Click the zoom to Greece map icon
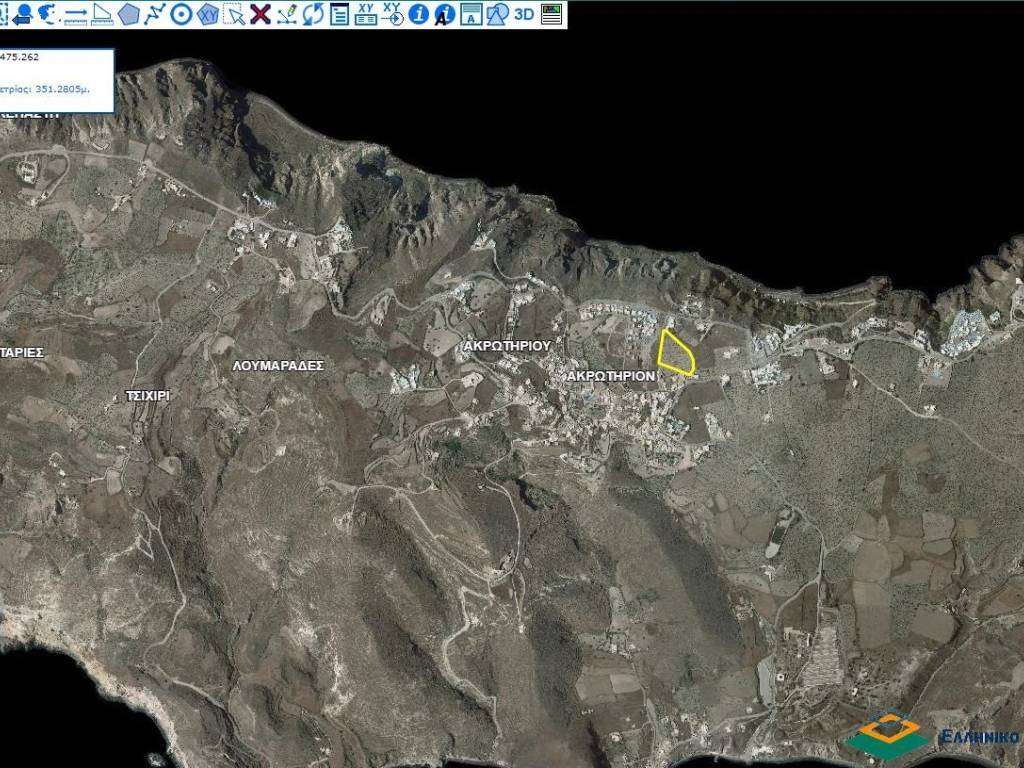 click(49, 14)
